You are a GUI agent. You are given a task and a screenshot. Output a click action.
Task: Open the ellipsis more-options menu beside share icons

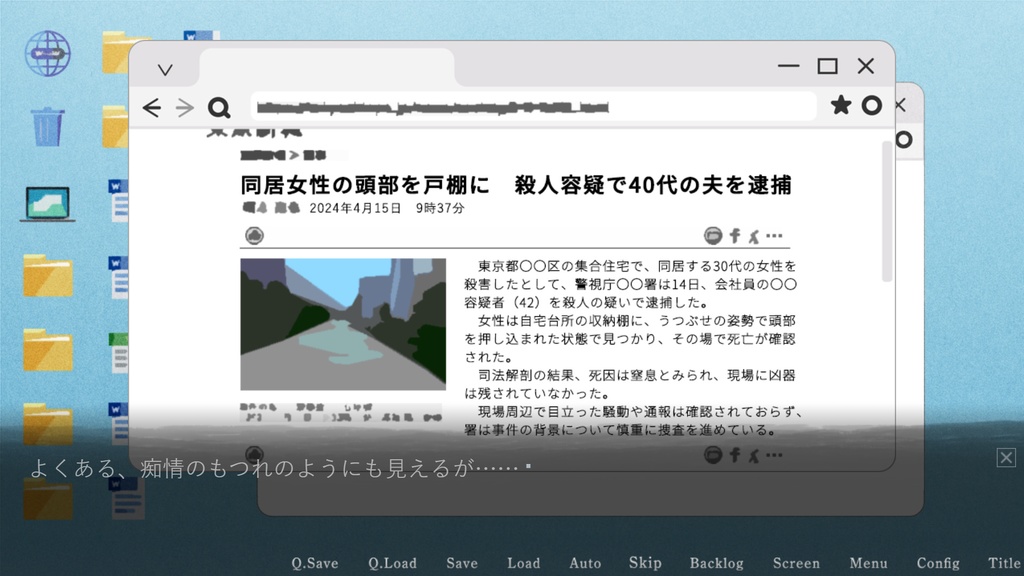click(x=773, y=235)
